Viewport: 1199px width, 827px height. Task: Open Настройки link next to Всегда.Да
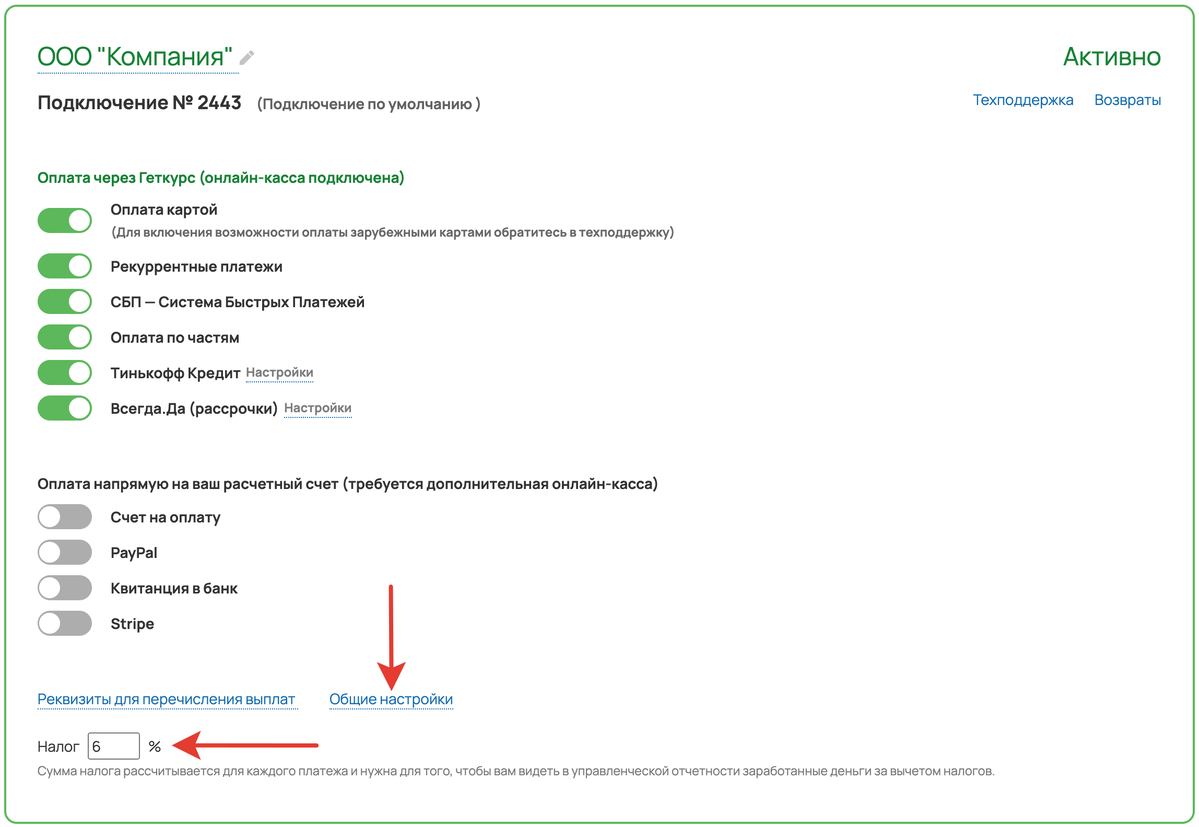tap(317, 408)
